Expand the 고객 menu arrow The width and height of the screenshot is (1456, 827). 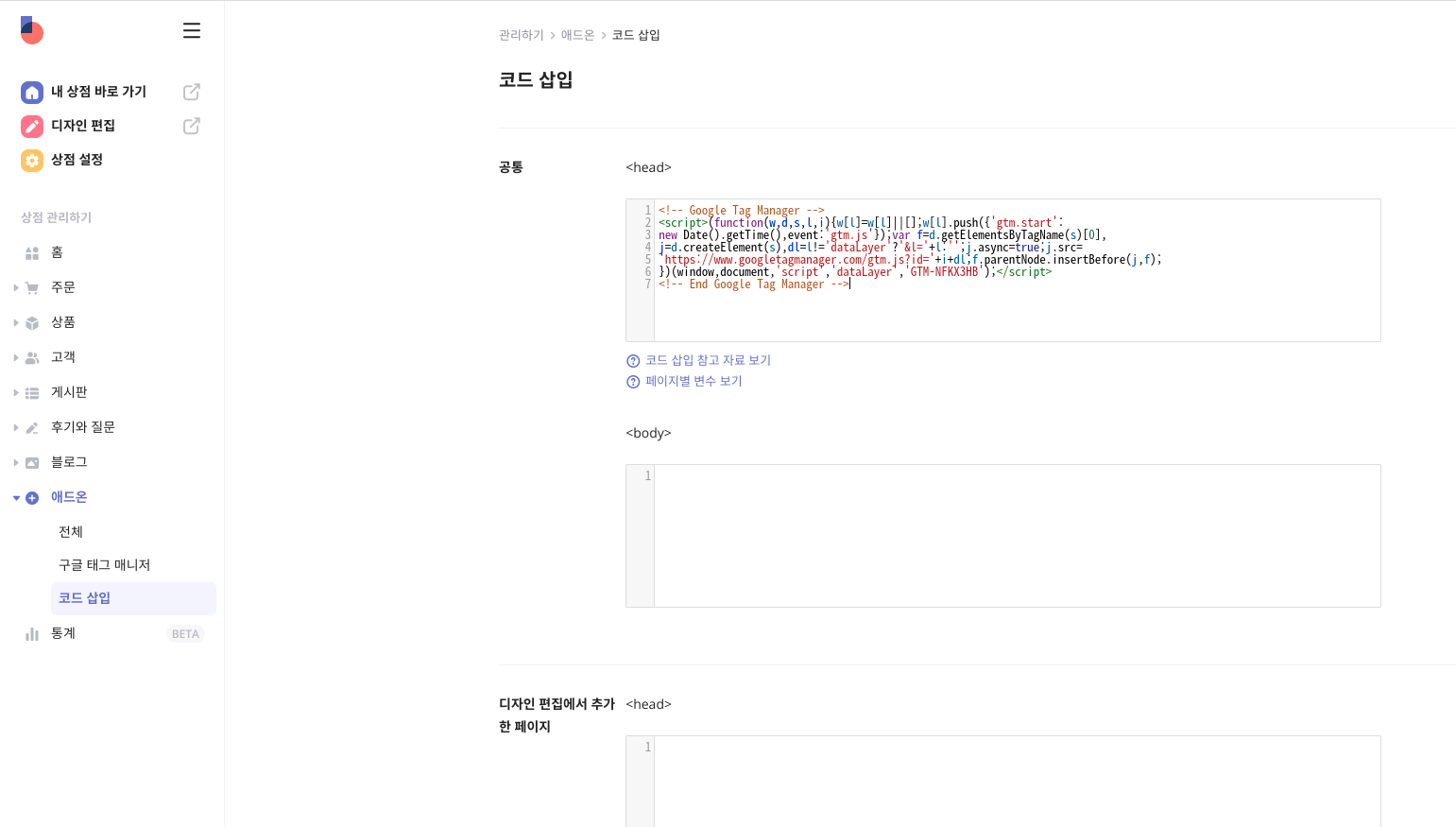point(16,358)
